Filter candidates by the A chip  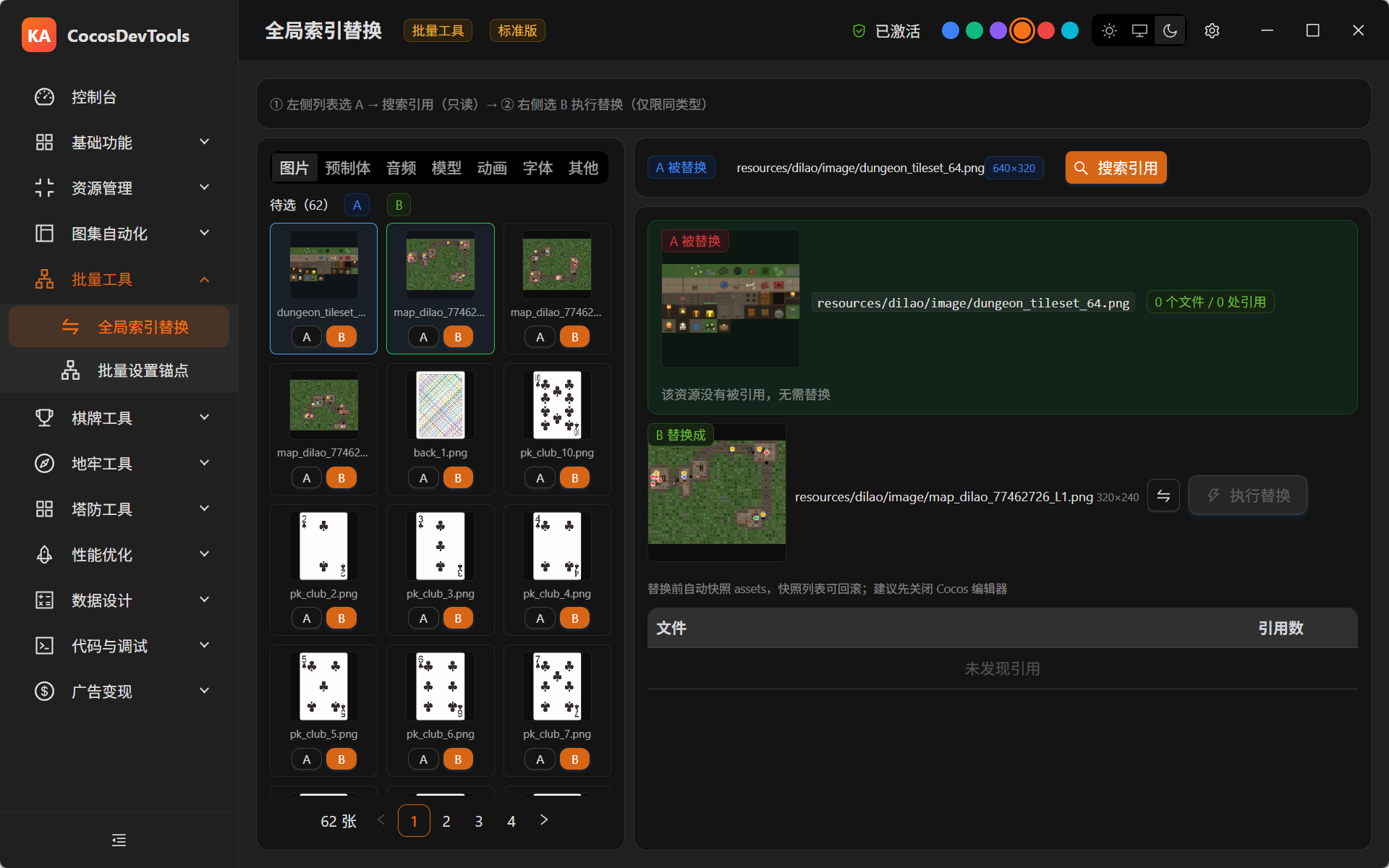click(357, 205)
